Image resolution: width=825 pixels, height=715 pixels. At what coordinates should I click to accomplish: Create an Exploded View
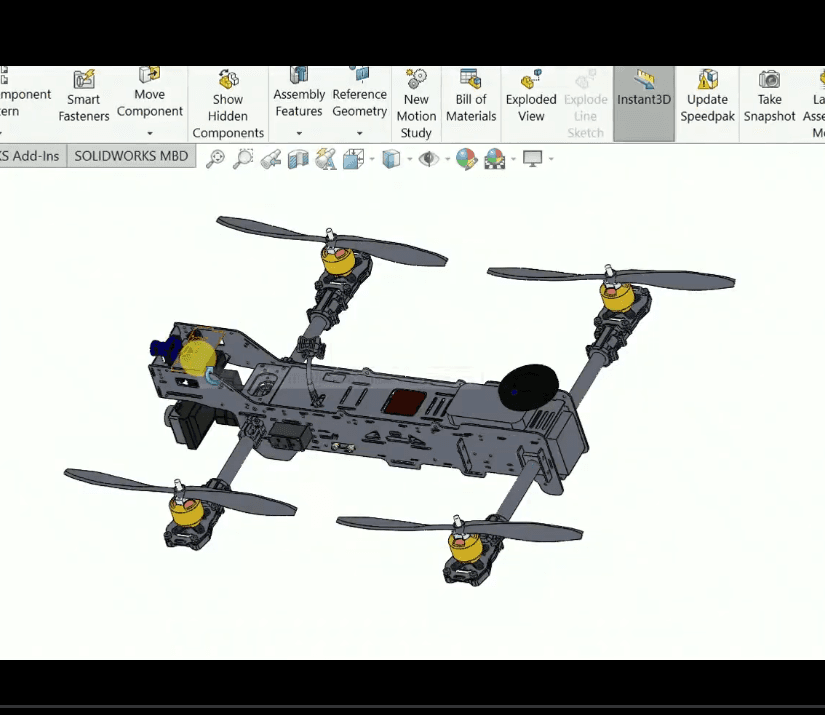tap(531, 96)
